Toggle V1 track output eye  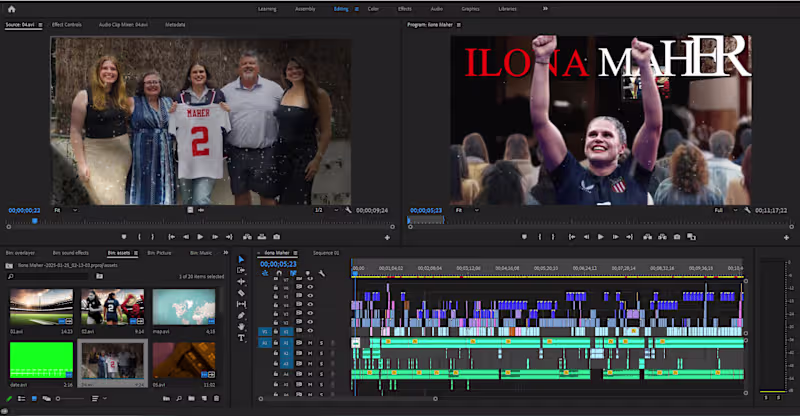coord(310,332)
